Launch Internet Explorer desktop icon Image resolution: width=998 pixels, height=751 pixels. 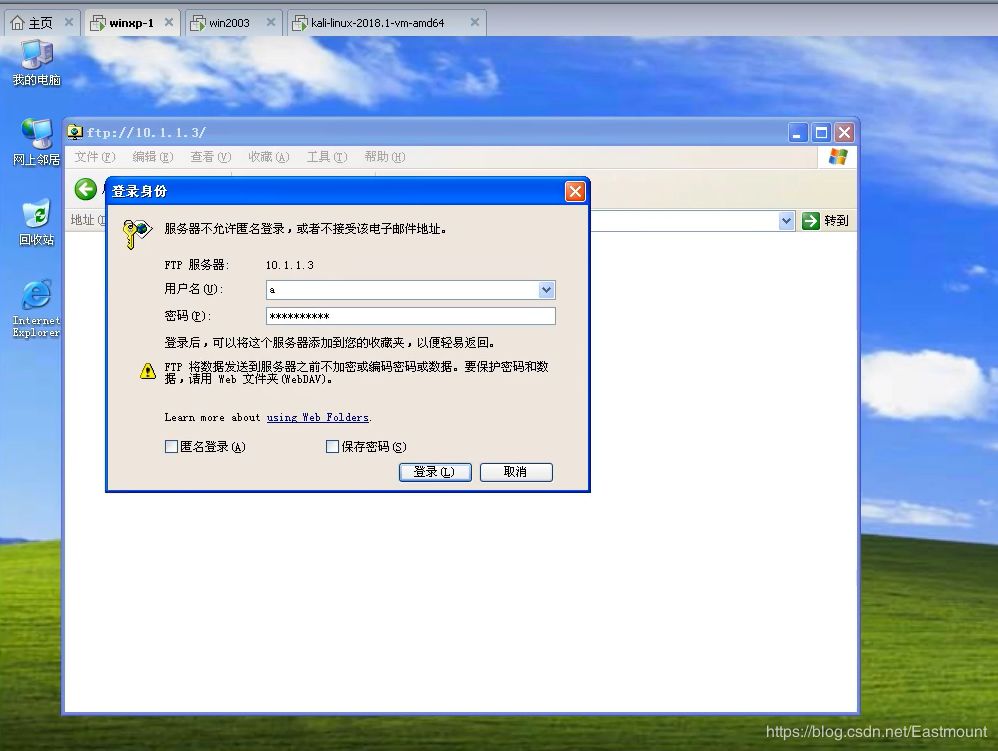36,308
